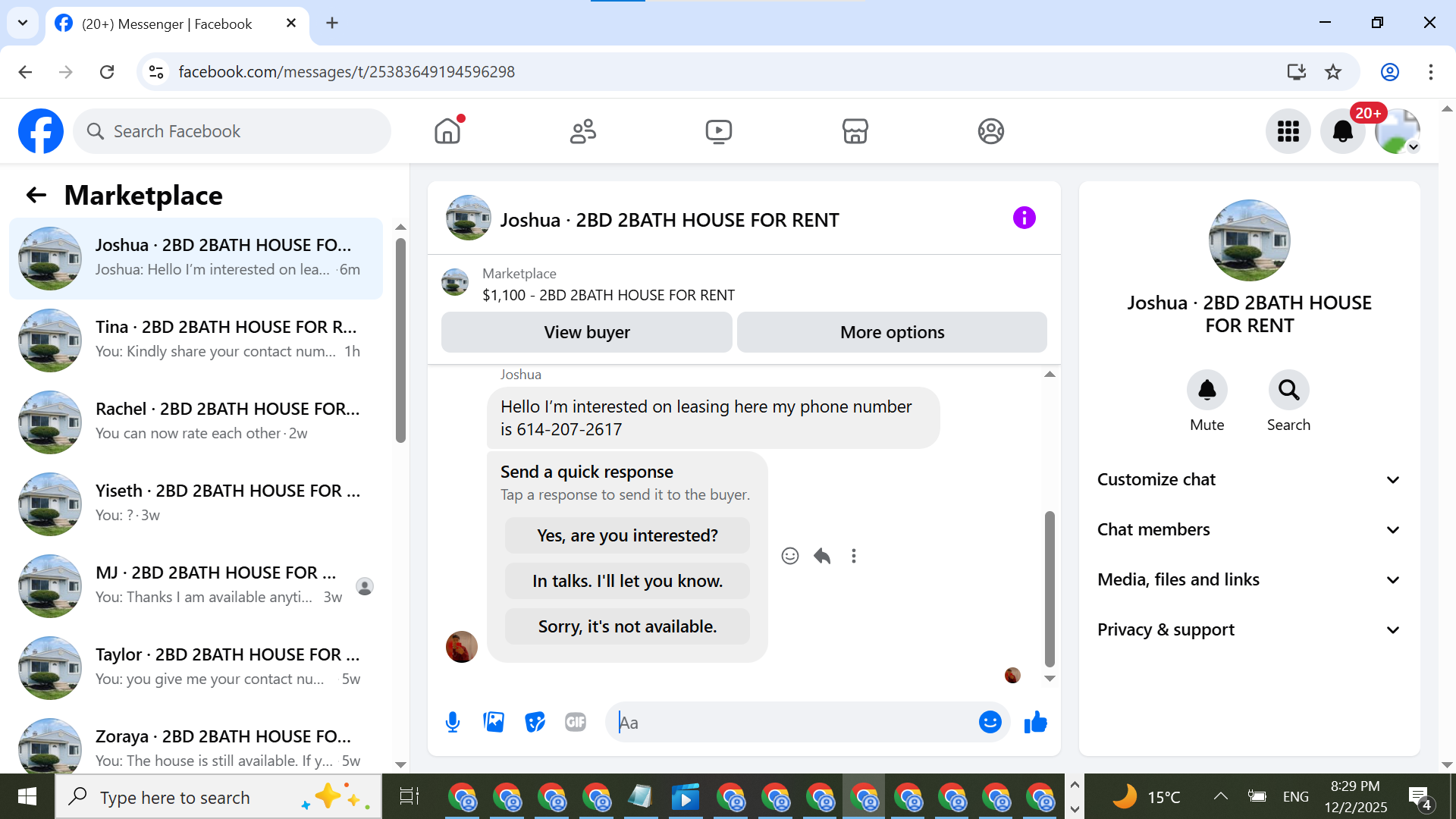Click the voice clip microphone icon
Screen dimensions: 1456x819
[x=453, y=722]
